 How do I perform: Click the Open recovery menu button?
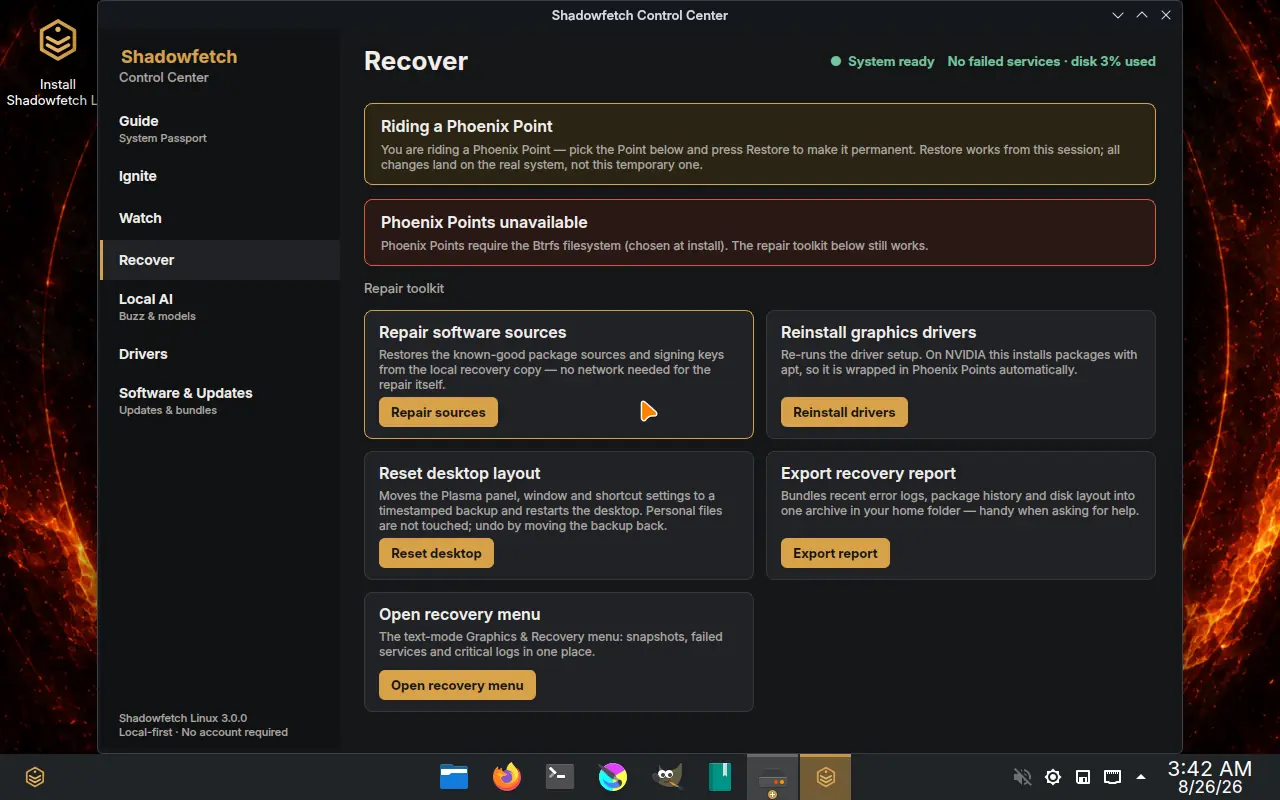click(457, 685)
